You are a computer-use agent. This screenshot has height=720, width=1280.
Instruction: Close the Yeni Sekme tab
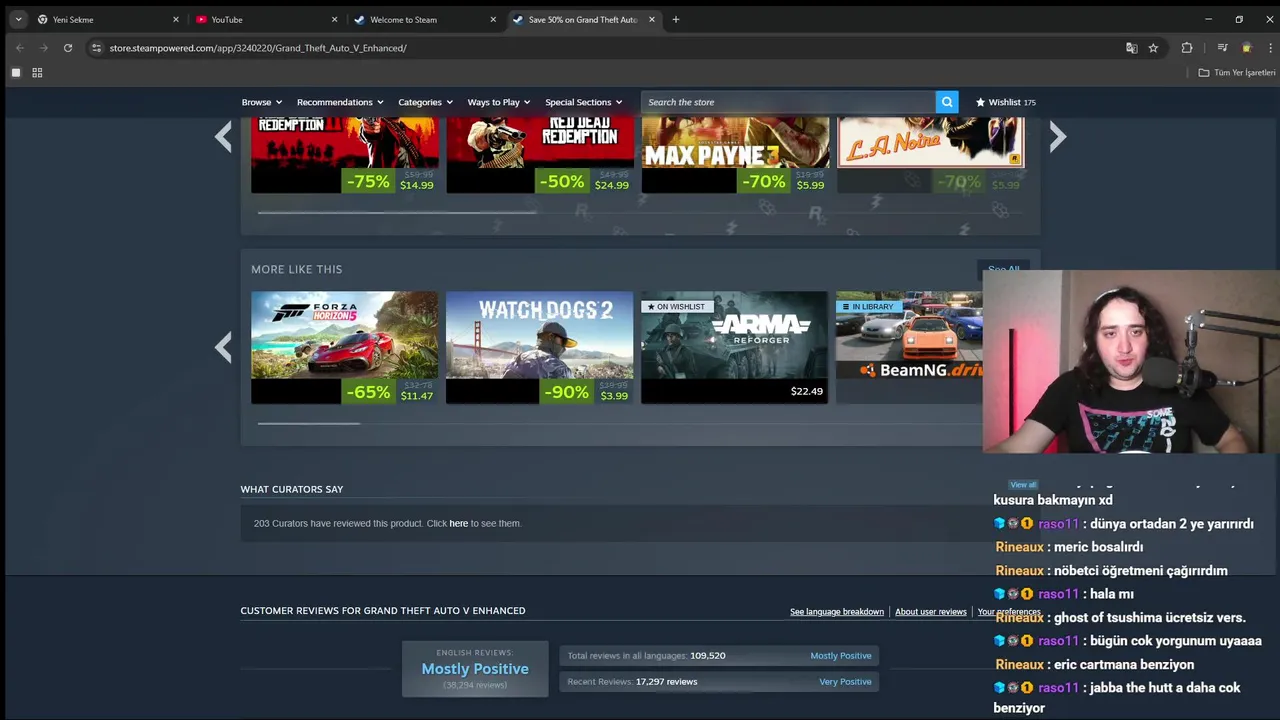click(x=176, y=19)
